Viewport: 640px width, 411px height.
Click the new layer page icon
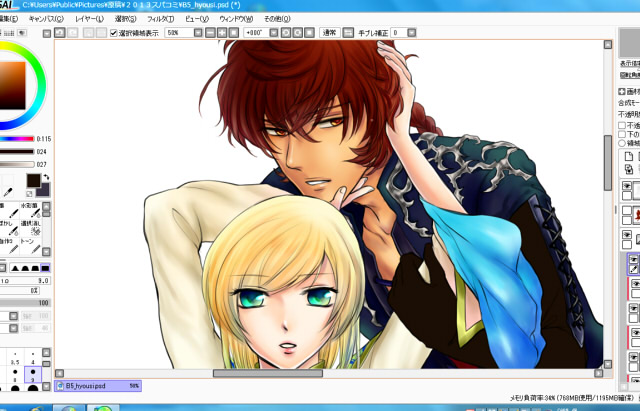click(629, 156)
